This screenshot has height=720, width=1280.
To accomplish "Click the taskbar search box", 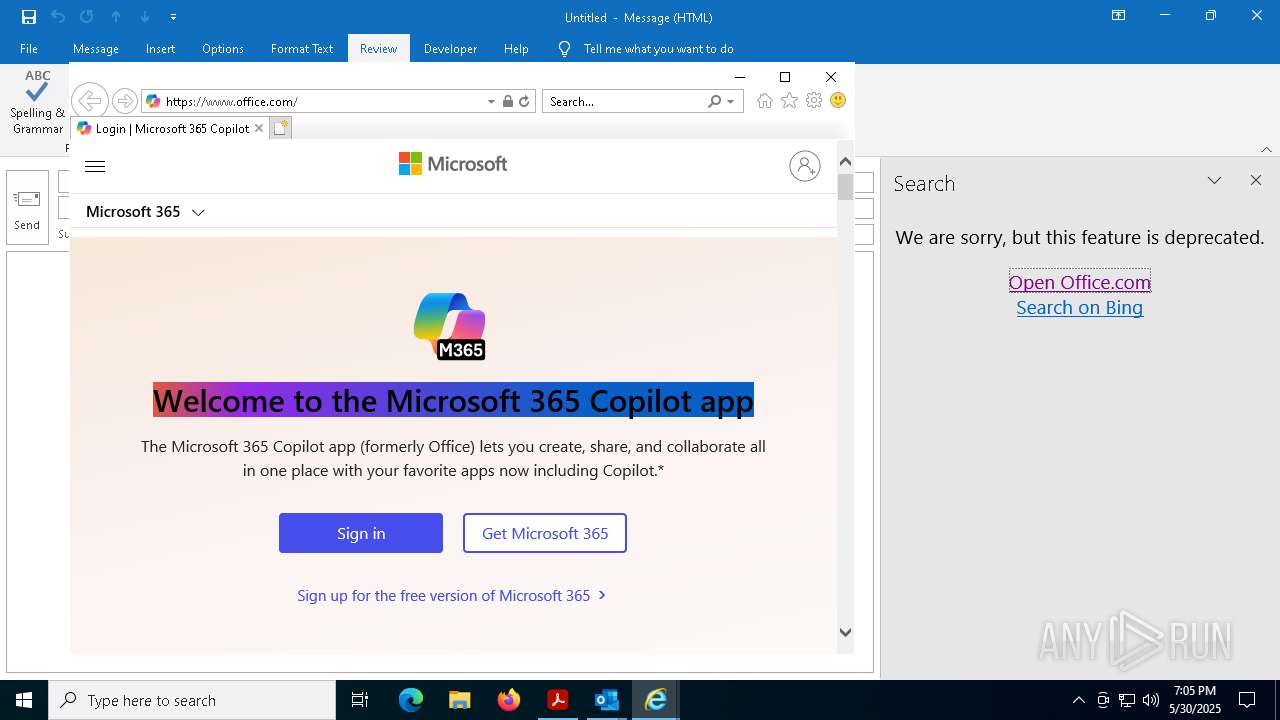I will coord(192,700).
